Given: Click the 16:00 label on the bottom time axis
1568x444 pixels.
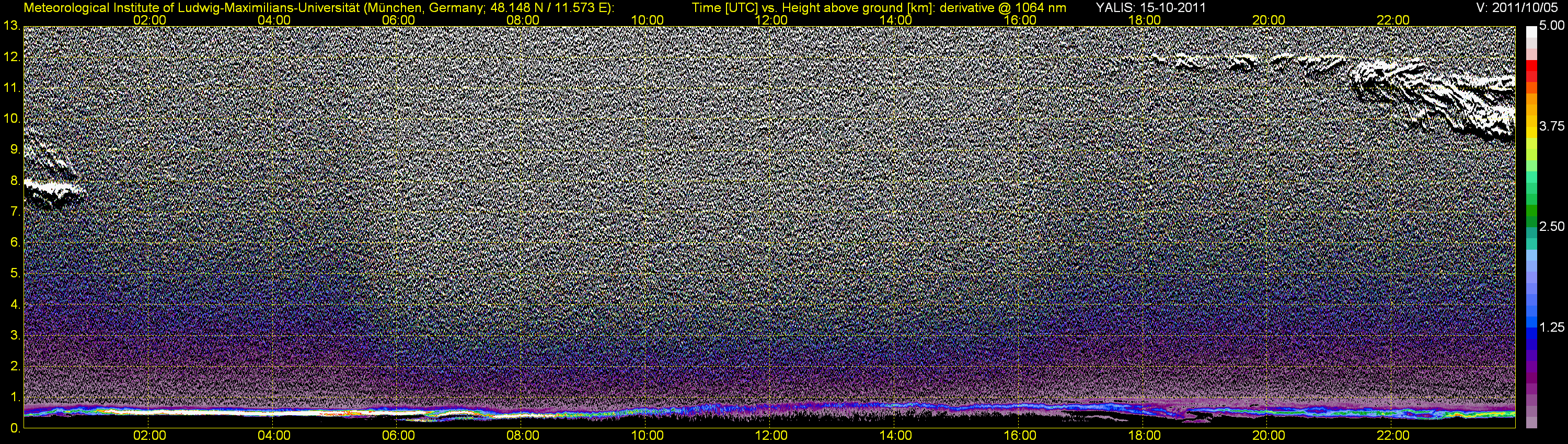Looking at the screenshot, I should (1020, 436).
